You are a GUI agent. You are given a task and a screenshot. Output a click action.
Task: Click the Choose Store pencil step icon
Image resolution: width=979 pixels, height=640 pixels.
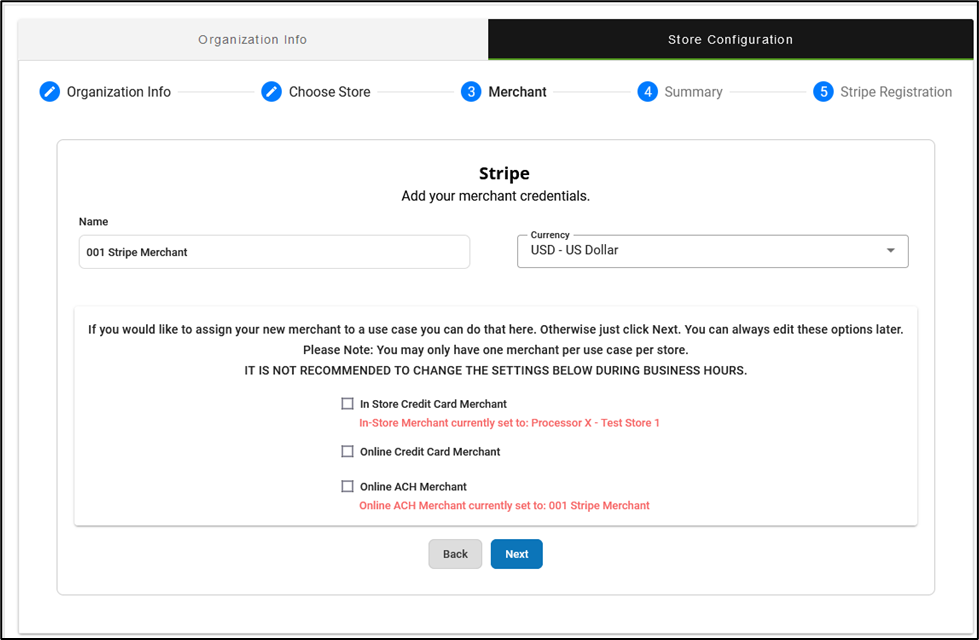(x=272, y=92)
